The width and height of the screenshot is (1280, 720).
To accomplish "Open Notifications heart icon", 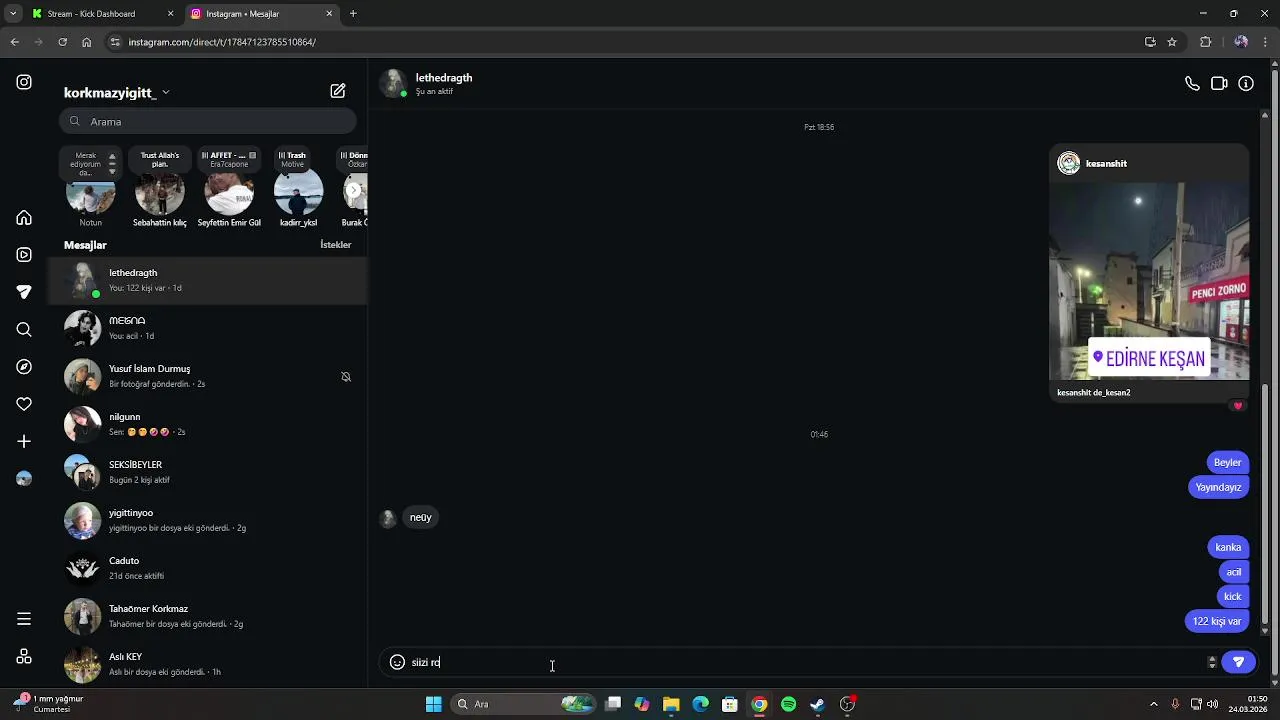I will [x=24, y=404].
